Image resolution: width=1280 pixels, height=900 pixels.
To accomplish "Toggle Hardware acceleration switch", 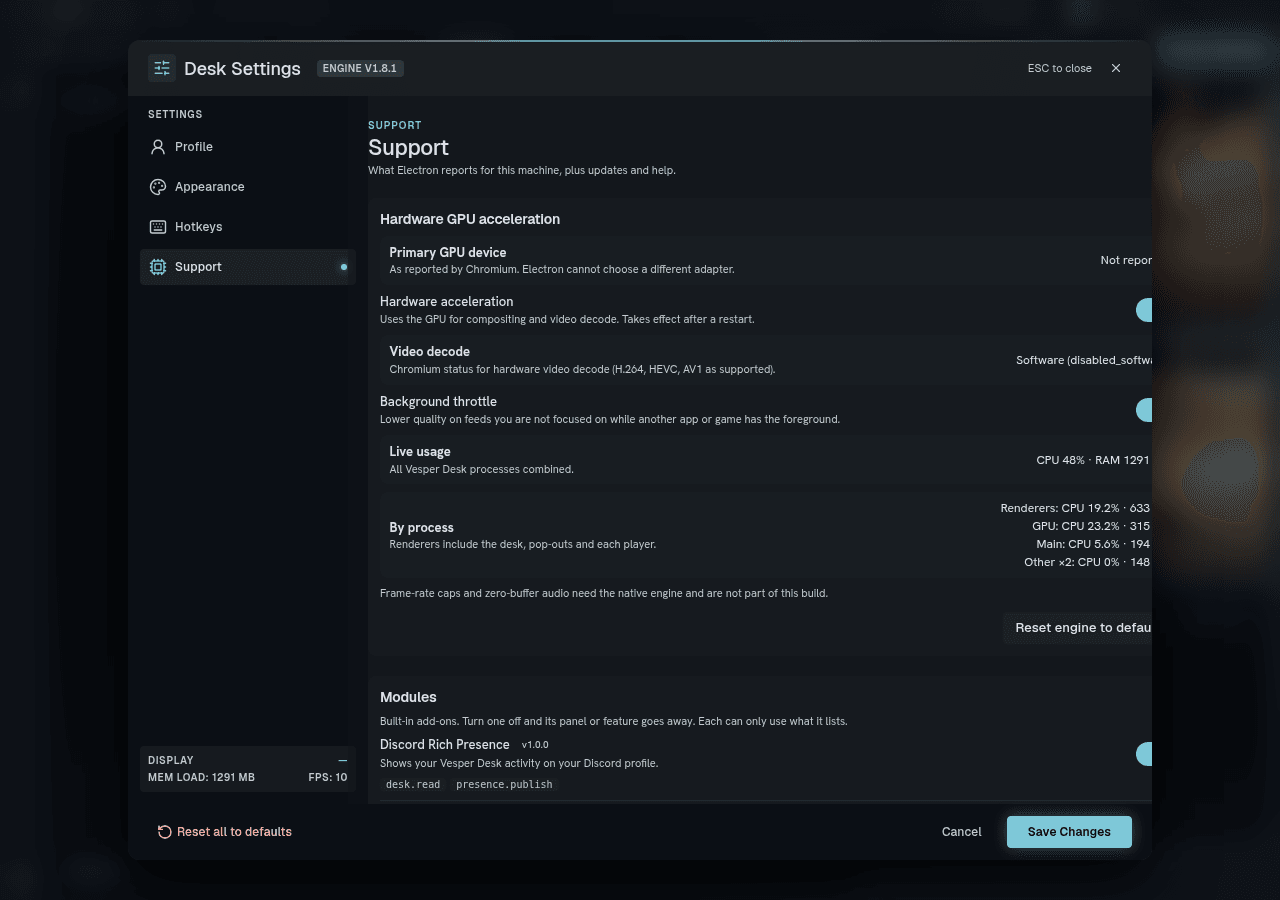I will [x=1144, y=310].
